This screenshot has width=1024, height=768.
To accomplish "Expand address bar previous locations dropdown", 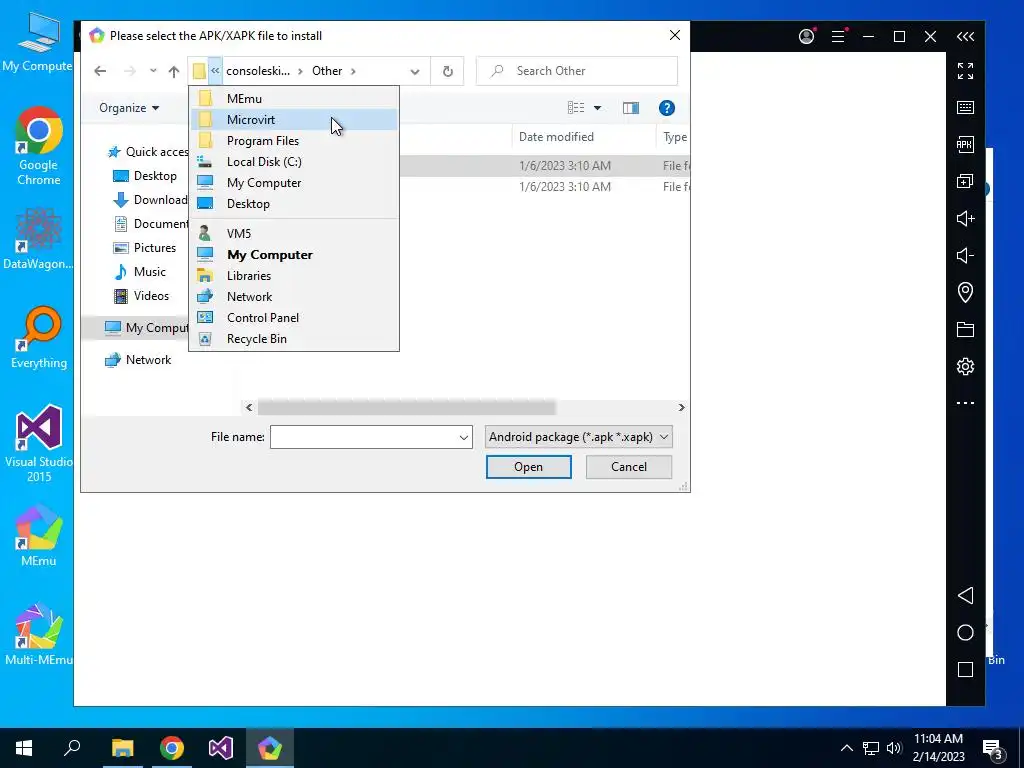I will point(415,71).
